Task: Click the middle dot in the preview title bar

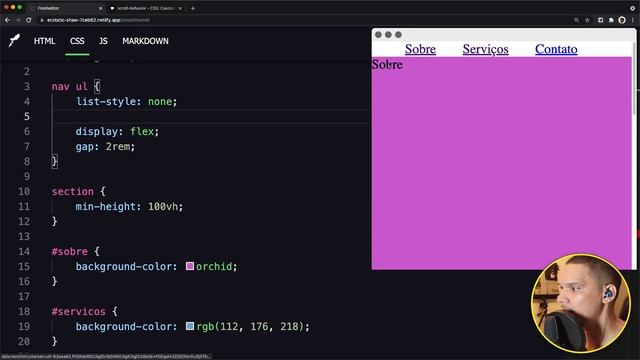Action: coord(388,35)
